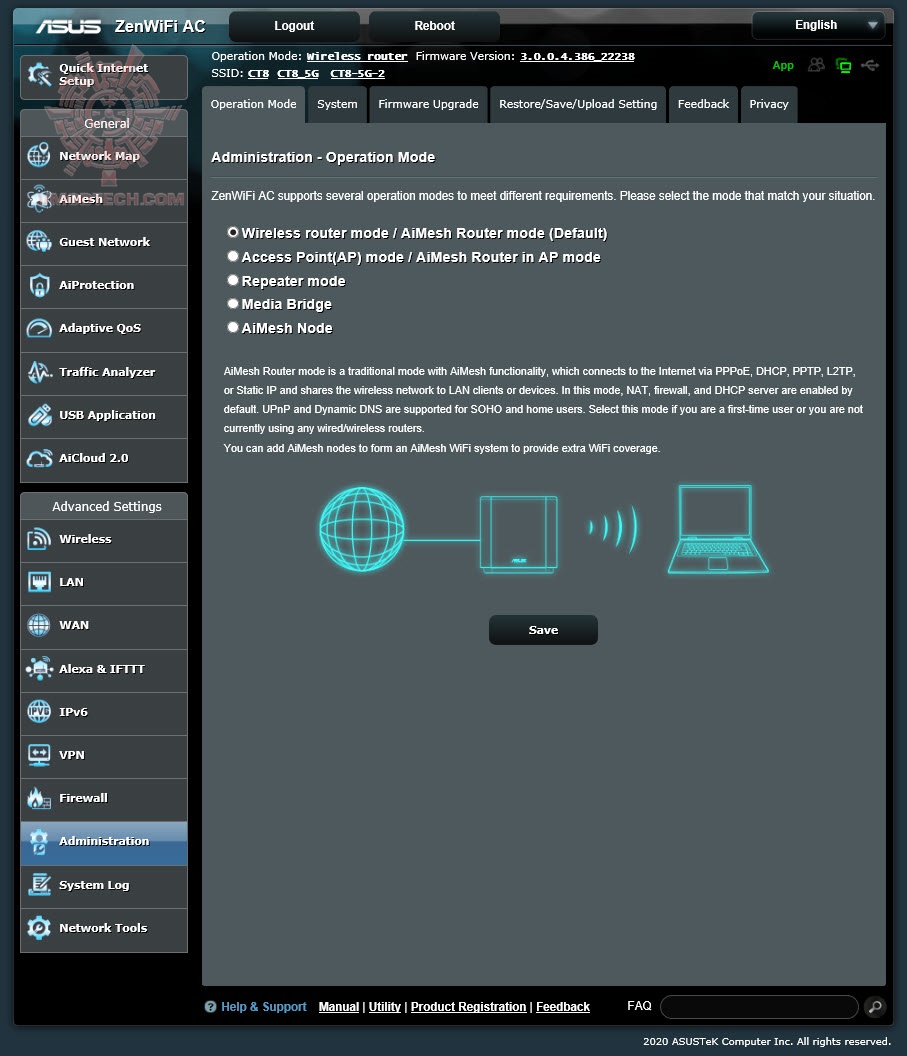Open the Manual link in footer
The height and width of the screenshot is (1056, 907).
339,1007
